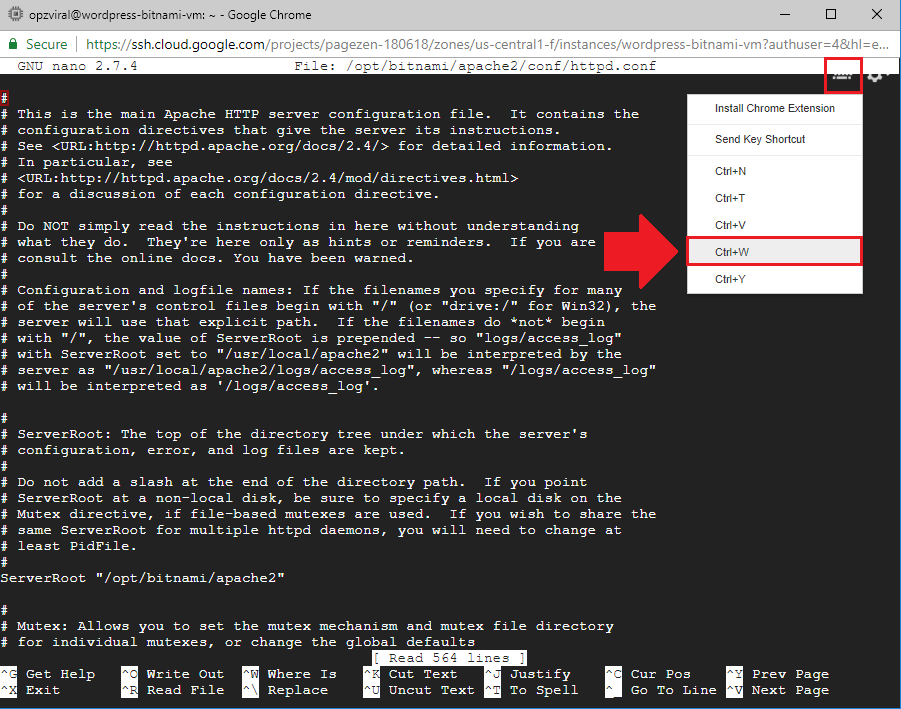The width and height of the screenshot is (901, 709).
Task: Click the ^K Cut Text shortcut
Action: point(410,674)
